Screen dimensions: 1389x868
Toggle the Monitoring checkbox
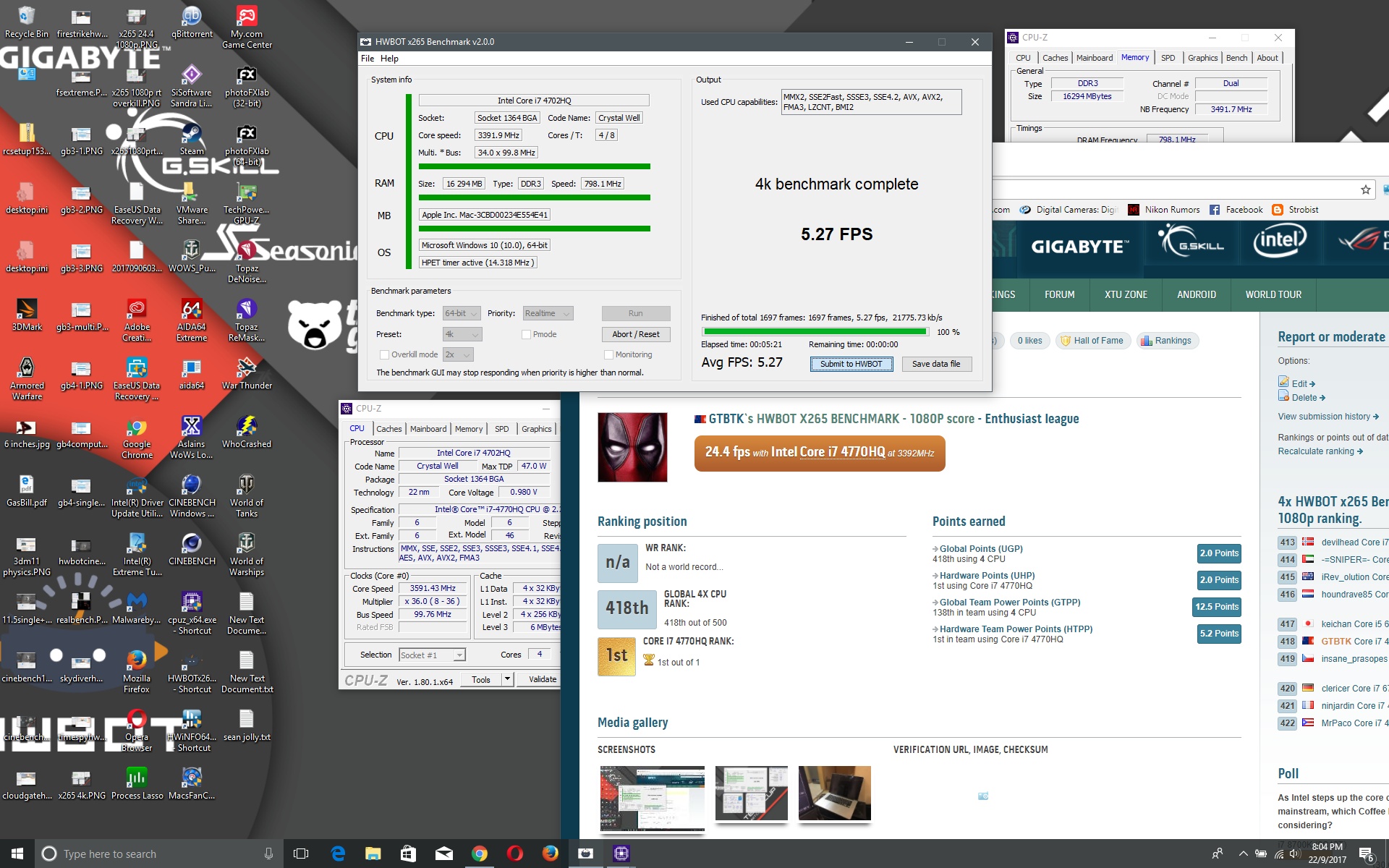[x=608, y=354]
